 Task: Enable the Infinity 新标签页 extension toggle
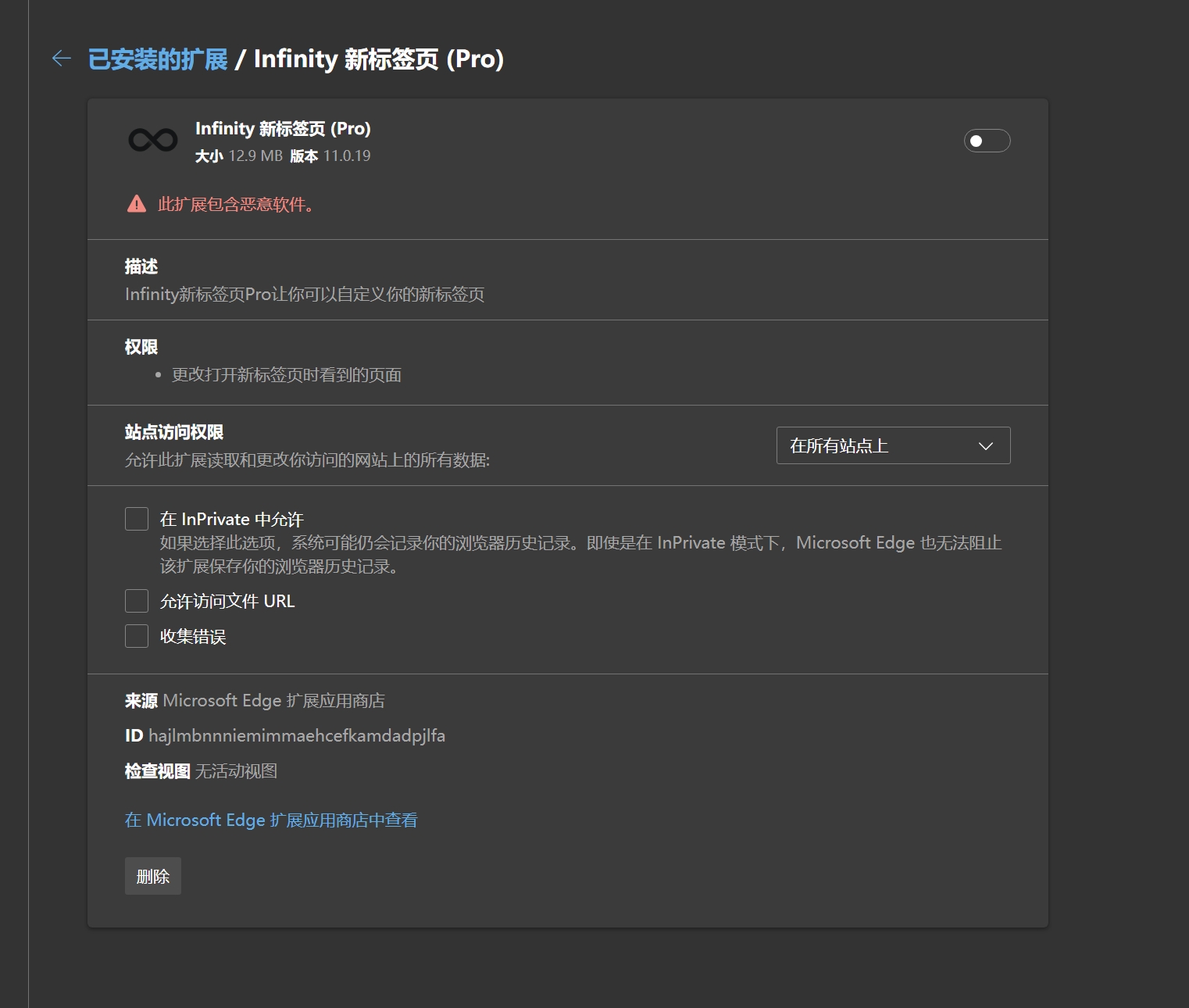click(x=987, y=141)
